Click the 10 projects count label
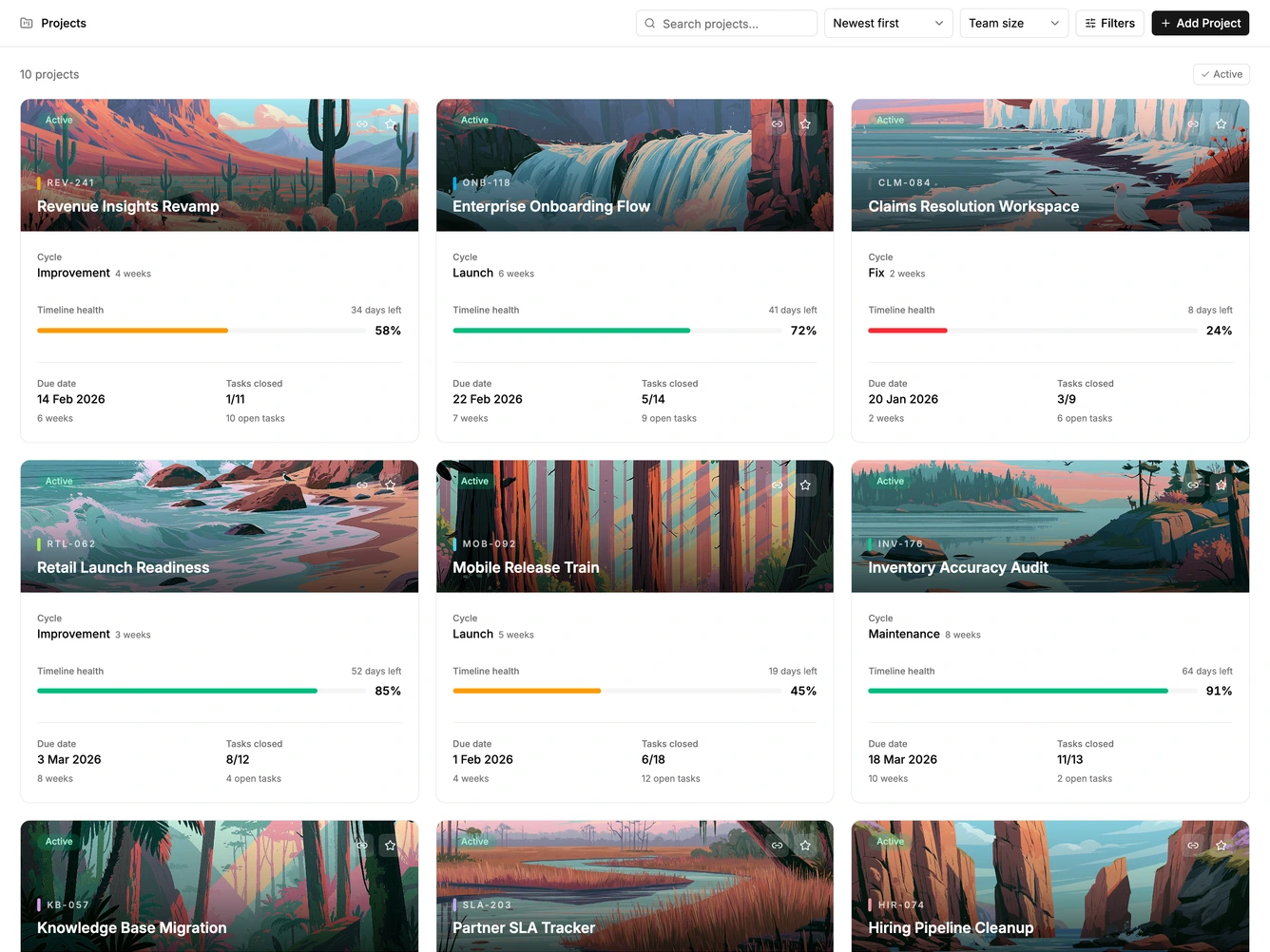 (x=49, y=74)
